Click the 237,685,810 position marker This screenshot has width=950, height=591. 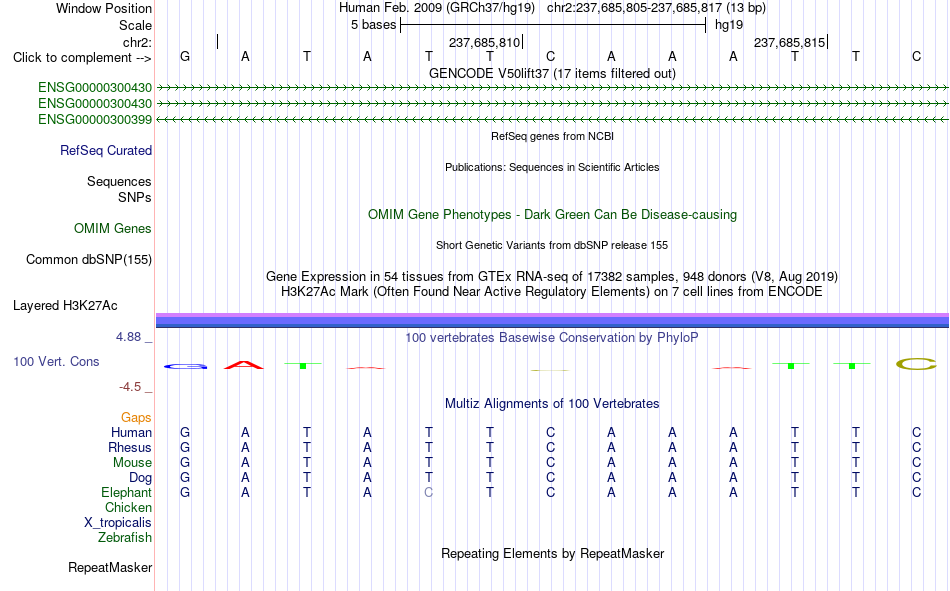pyautogui.click(x=485, y=42)
